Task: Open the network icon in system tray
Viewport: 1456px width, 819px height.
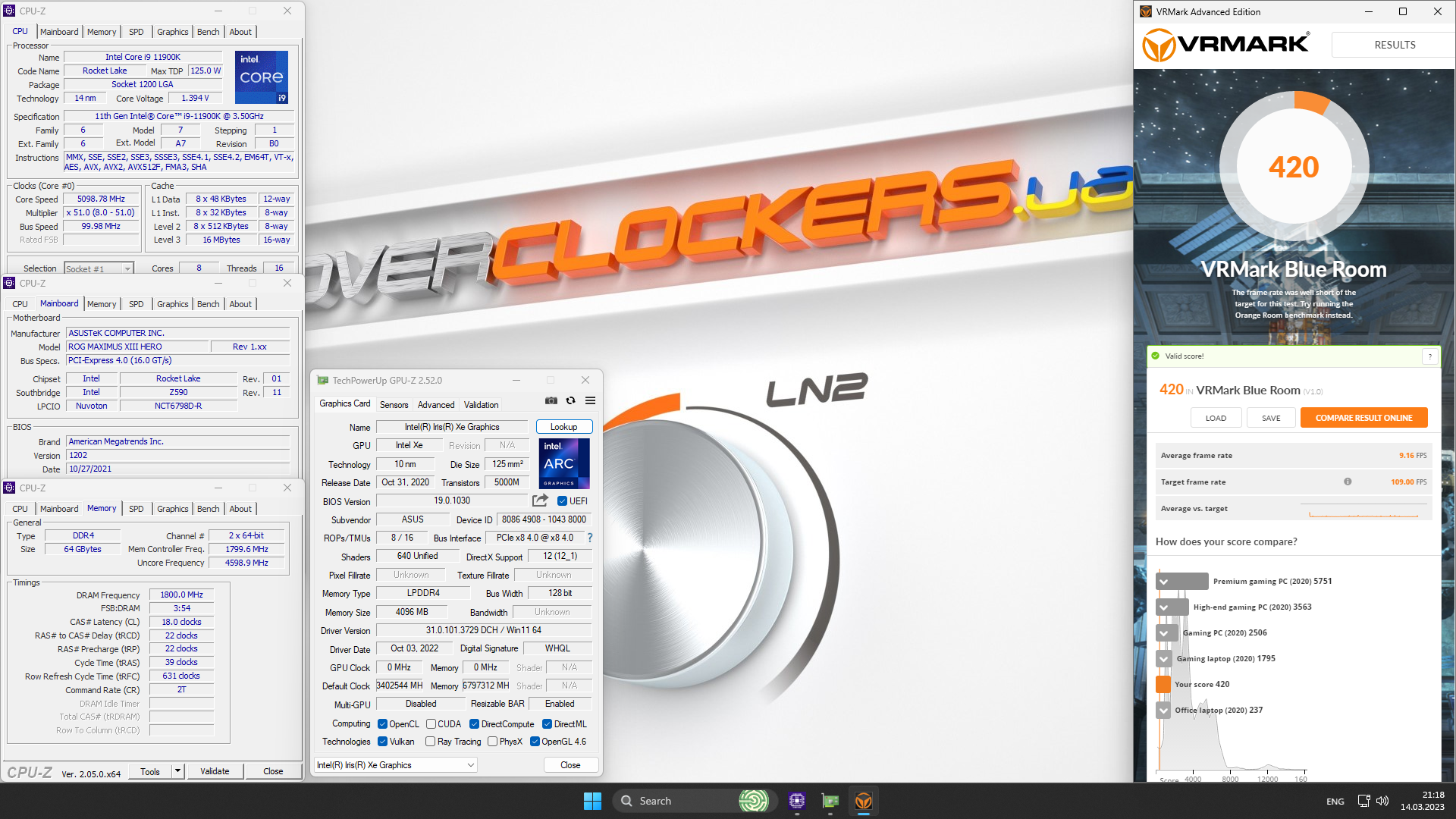Action: (x=1363, y=801)
